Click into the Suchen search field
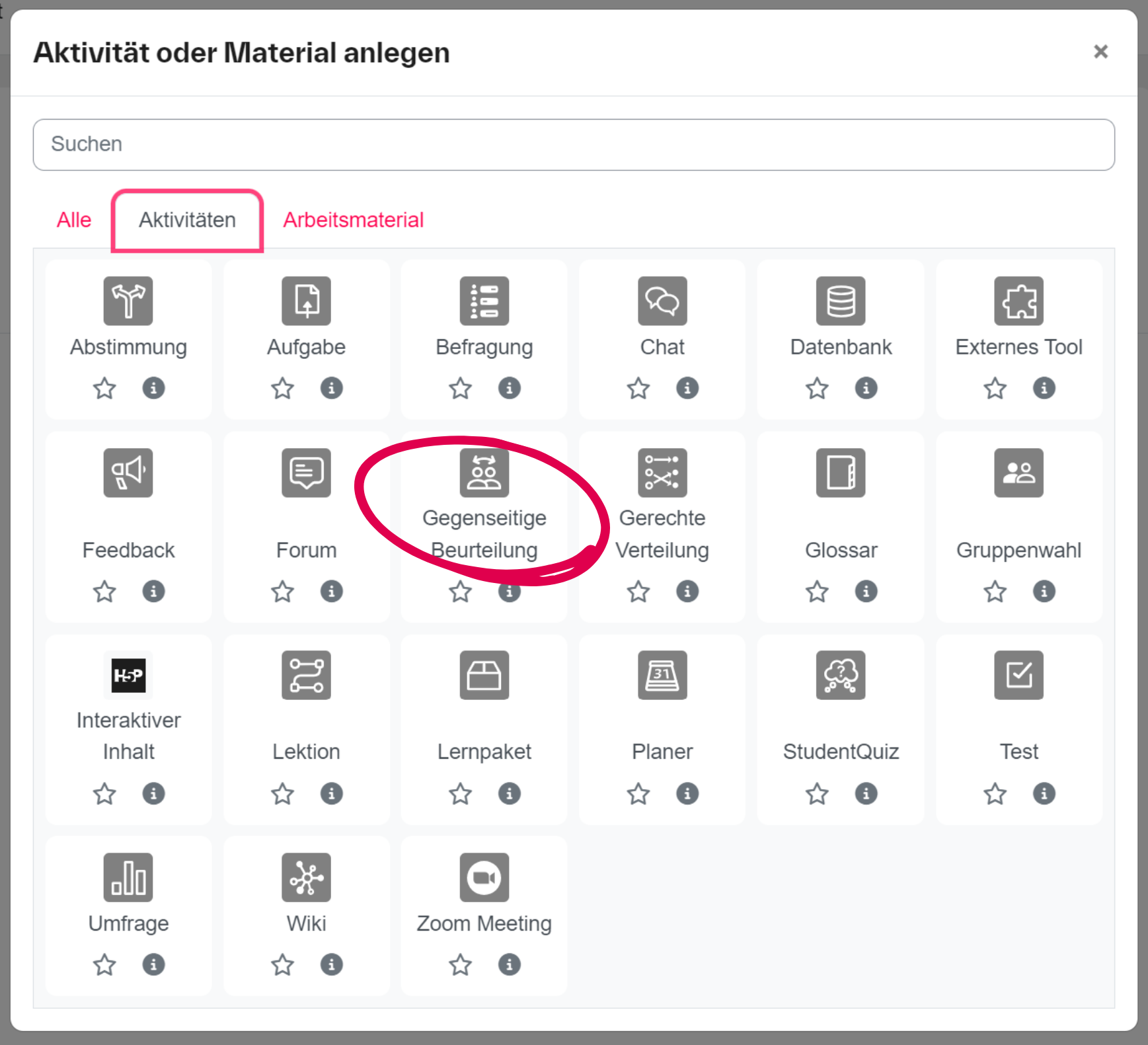This screenshot has height=1045, width=1148. [573, 144]
